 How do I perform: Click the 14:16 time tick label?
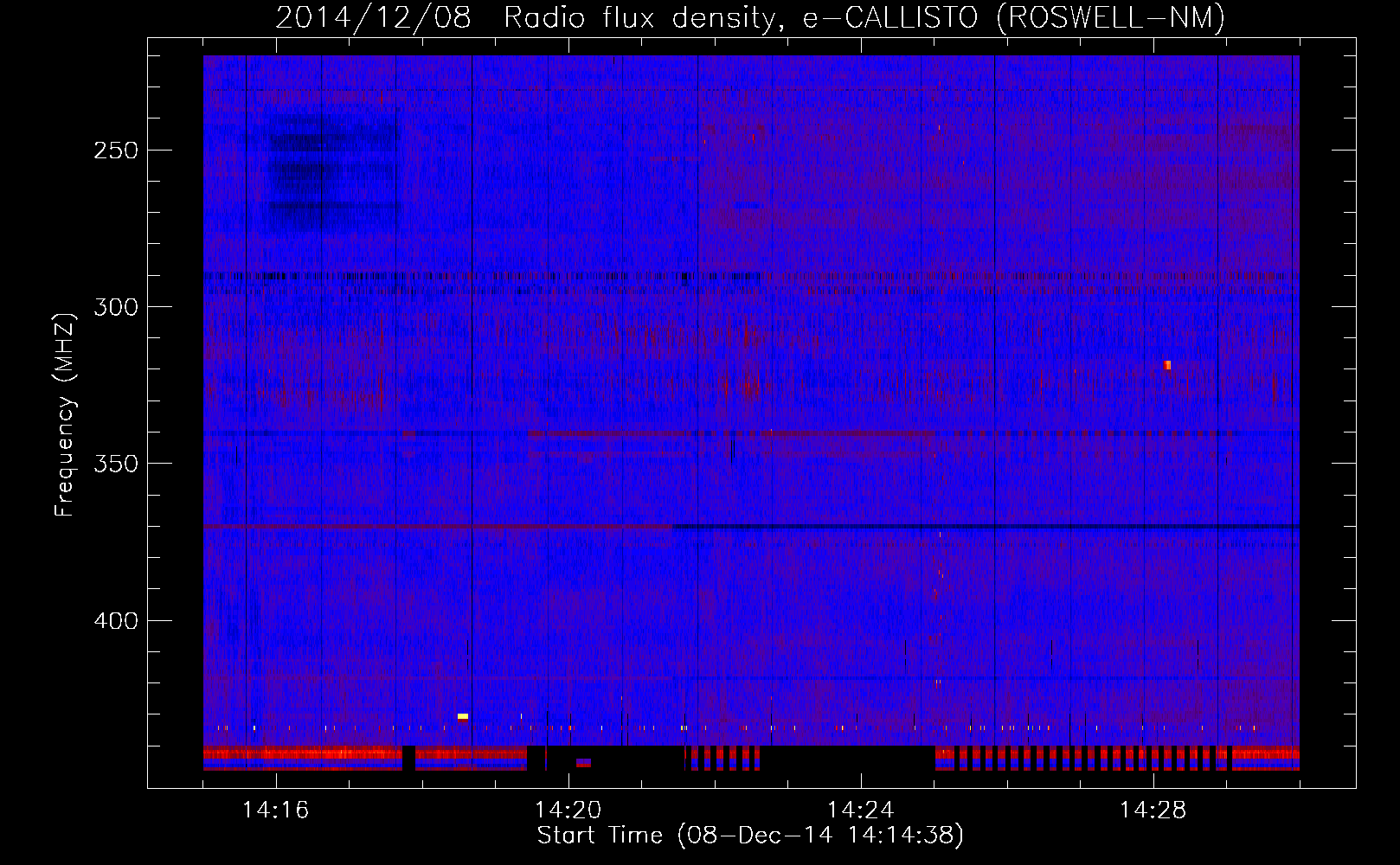click(276, 811)
